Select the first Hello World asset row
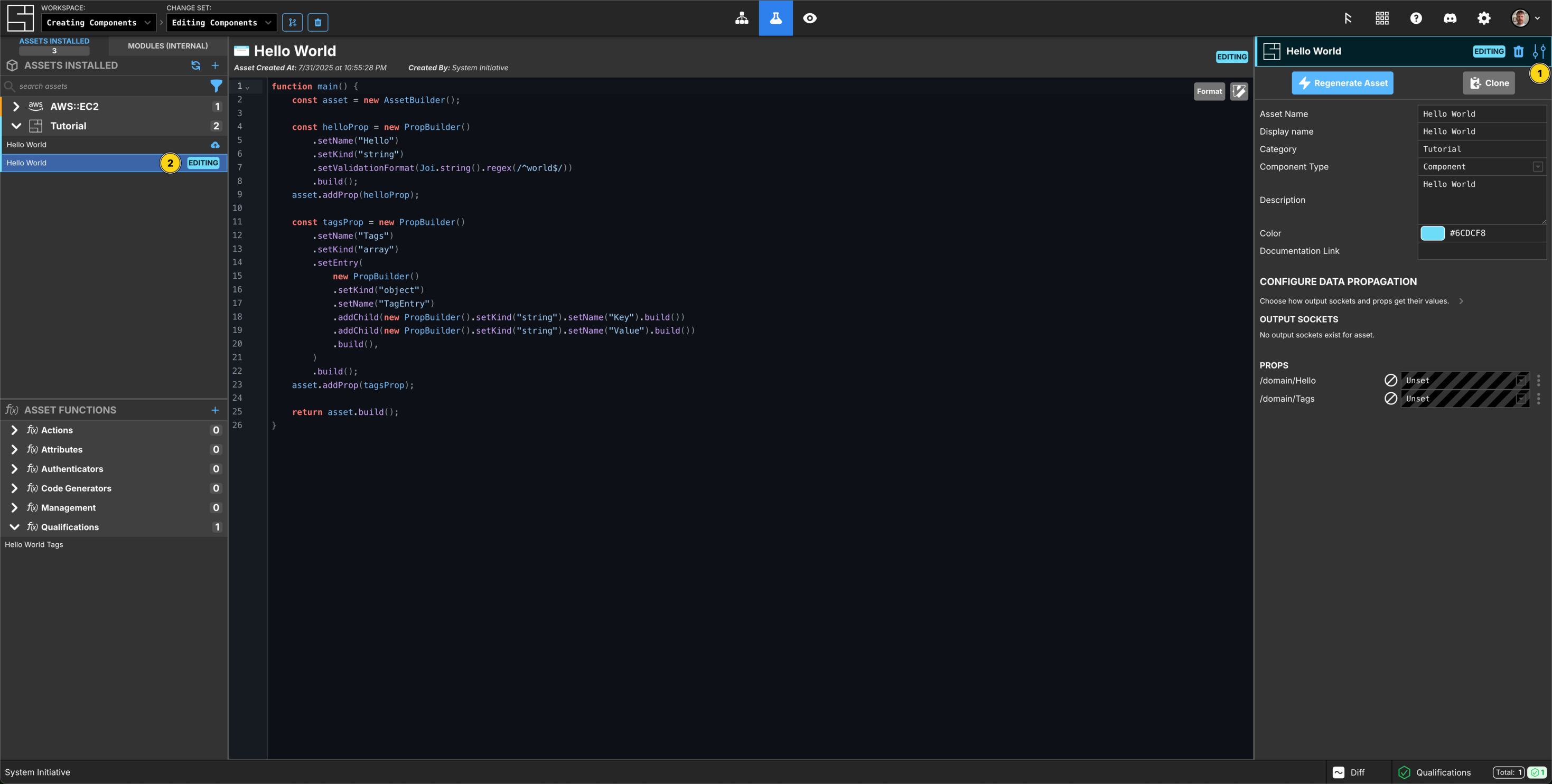Viewport: 1552px width, 784px height. (114, 145)
